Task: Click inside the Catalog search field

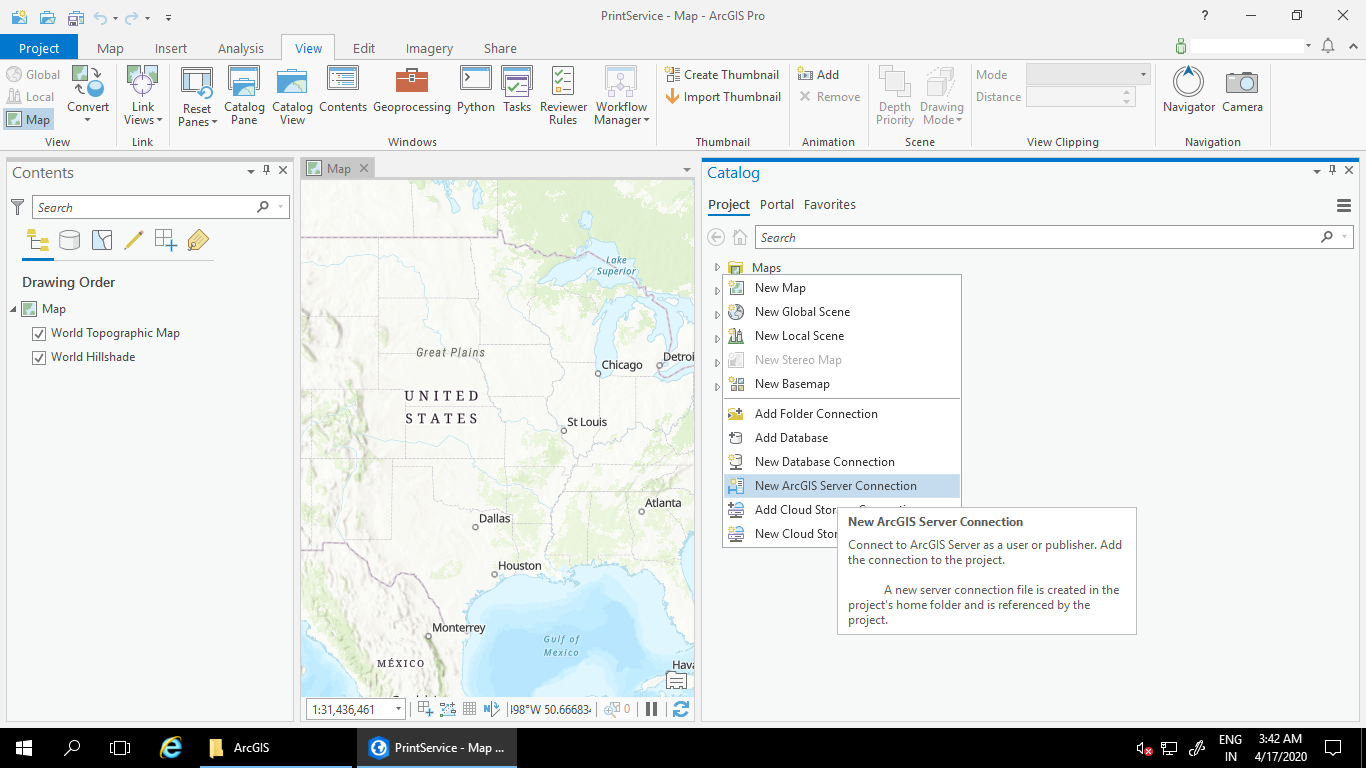Action: click(1000, 237)
